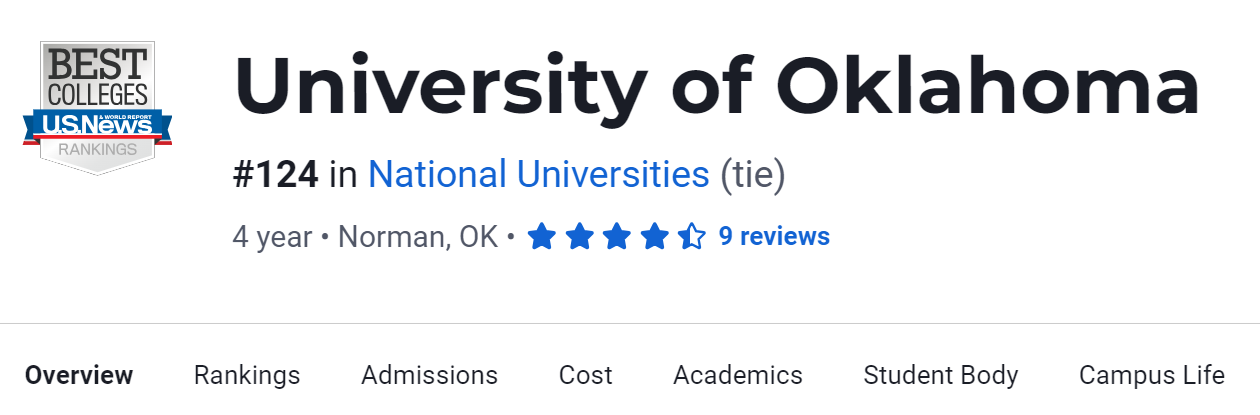The height and width of the screenshot is (415, 1260).
Task: Switch to the Rankings tab
Action: [x=247, y=375]
